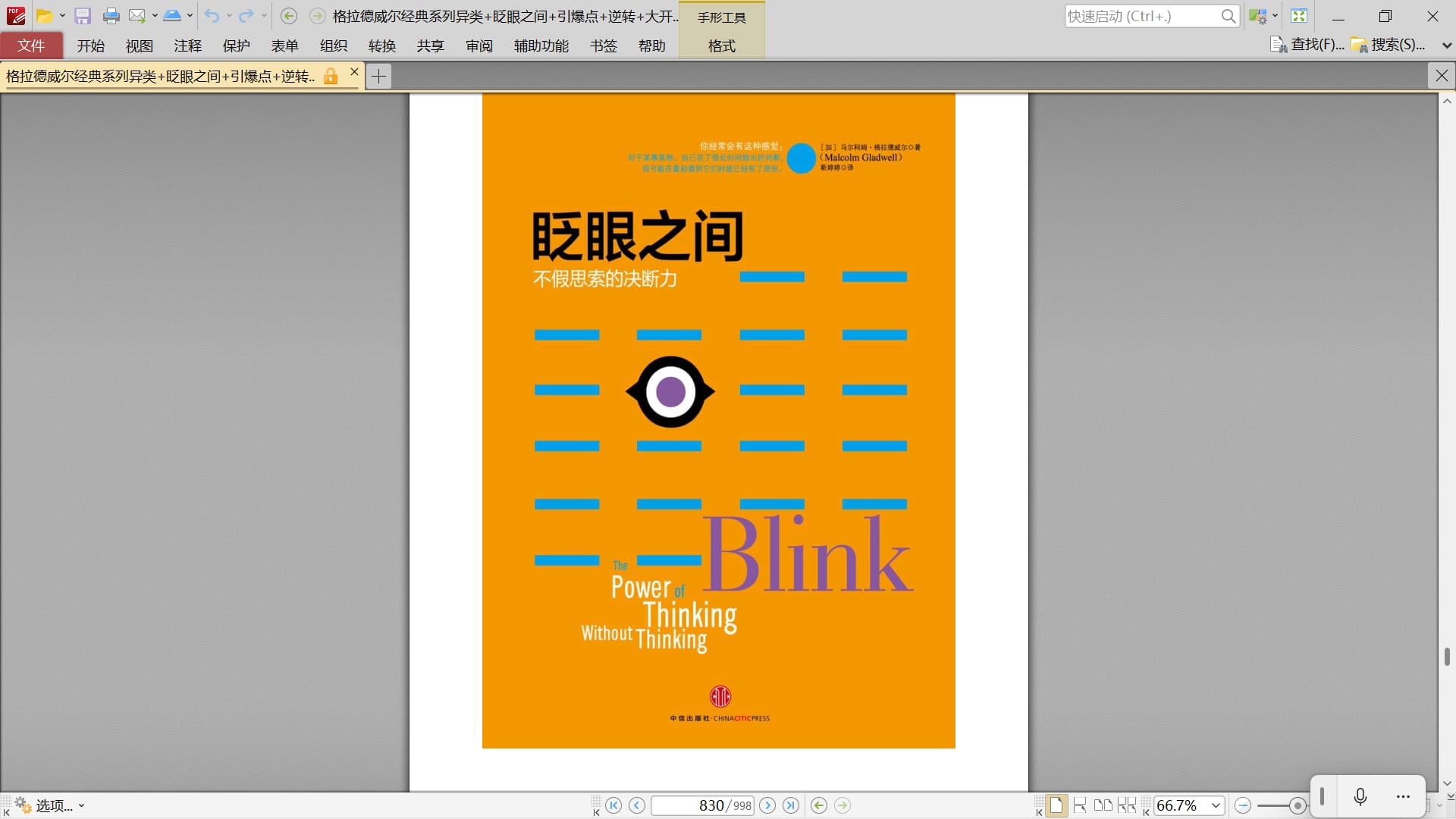Switch to continuous scrolling page view
Screen dimensions: 1456x819
(1080, 805)
